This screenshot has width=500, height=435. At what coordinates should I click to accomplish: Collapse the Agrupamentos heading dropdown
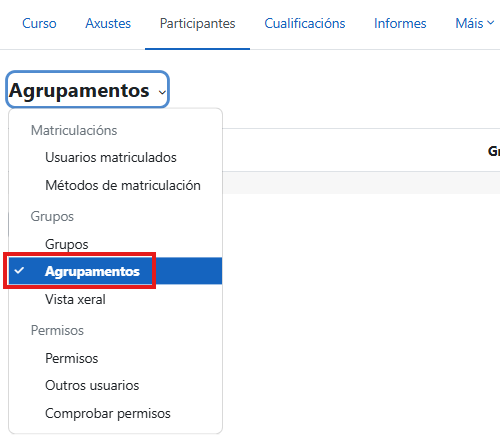tap(88, 90)
